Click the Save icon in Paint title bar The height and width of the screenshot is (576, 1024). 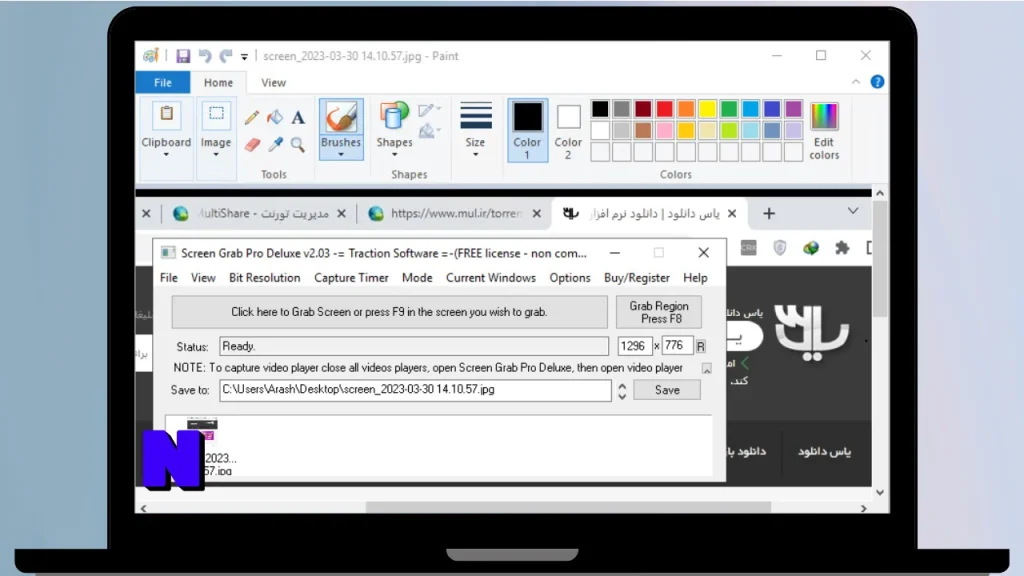pyautogui.click(x=183, y=56)
